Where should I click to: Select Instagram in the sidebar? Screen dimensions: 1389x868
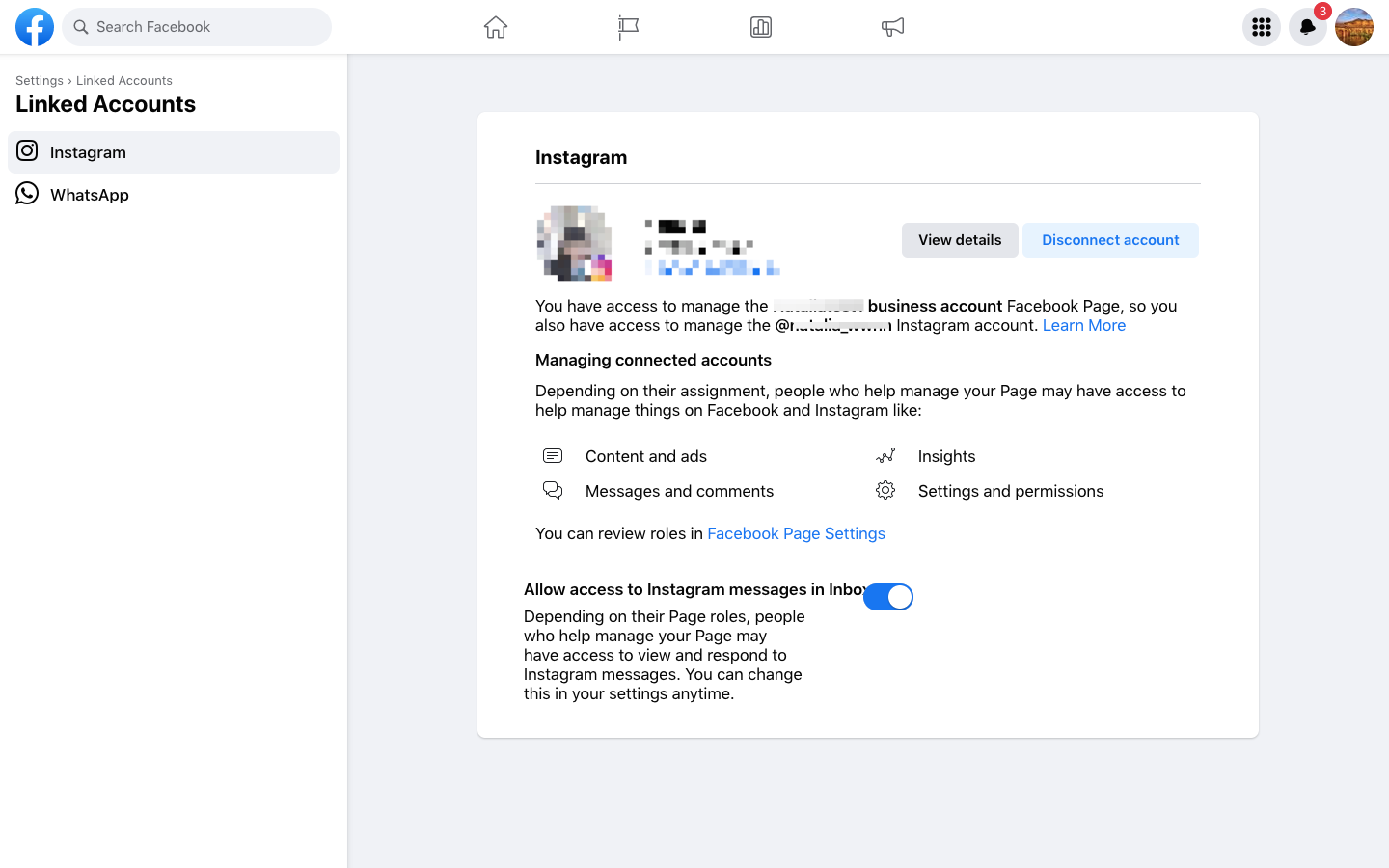pyautogui.click(x=174, y=152)
